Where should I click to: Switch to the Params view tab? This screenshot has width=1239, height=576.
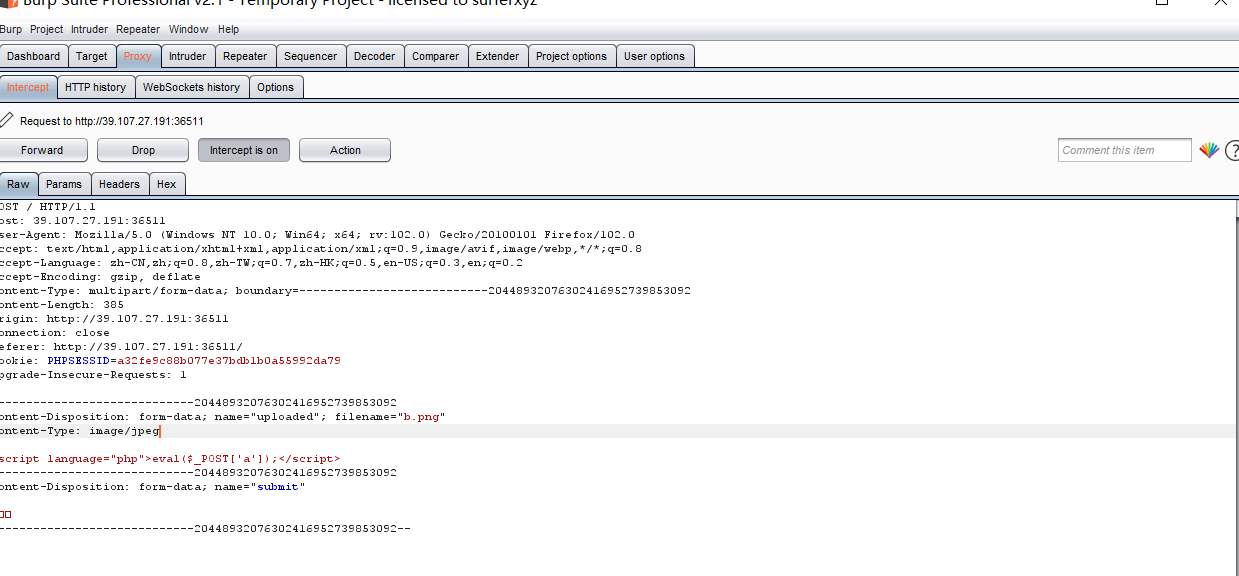(64, 184)
